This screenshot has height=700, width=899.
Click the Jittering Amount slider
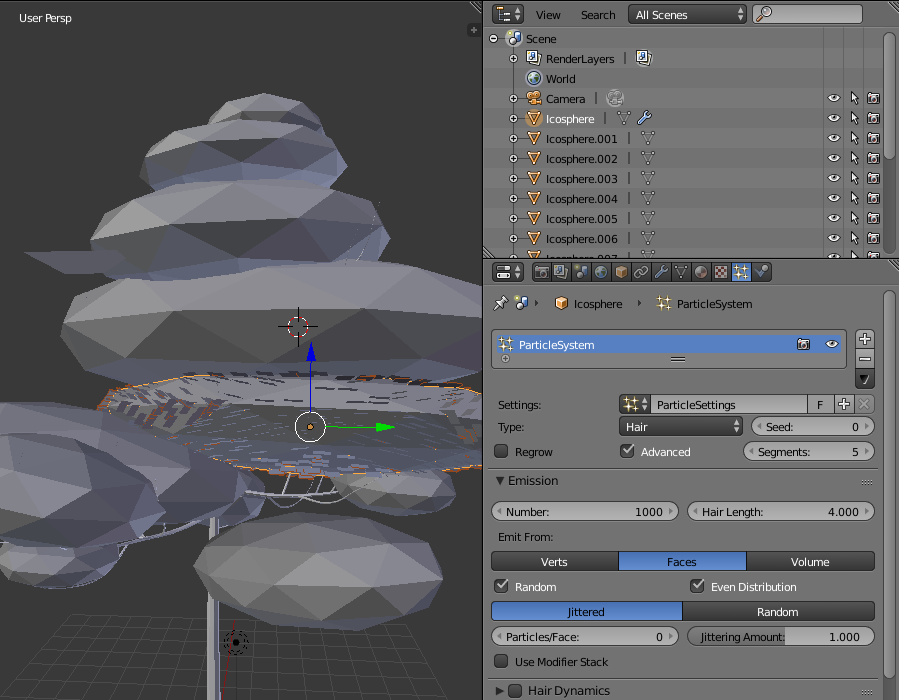[781, 636]
